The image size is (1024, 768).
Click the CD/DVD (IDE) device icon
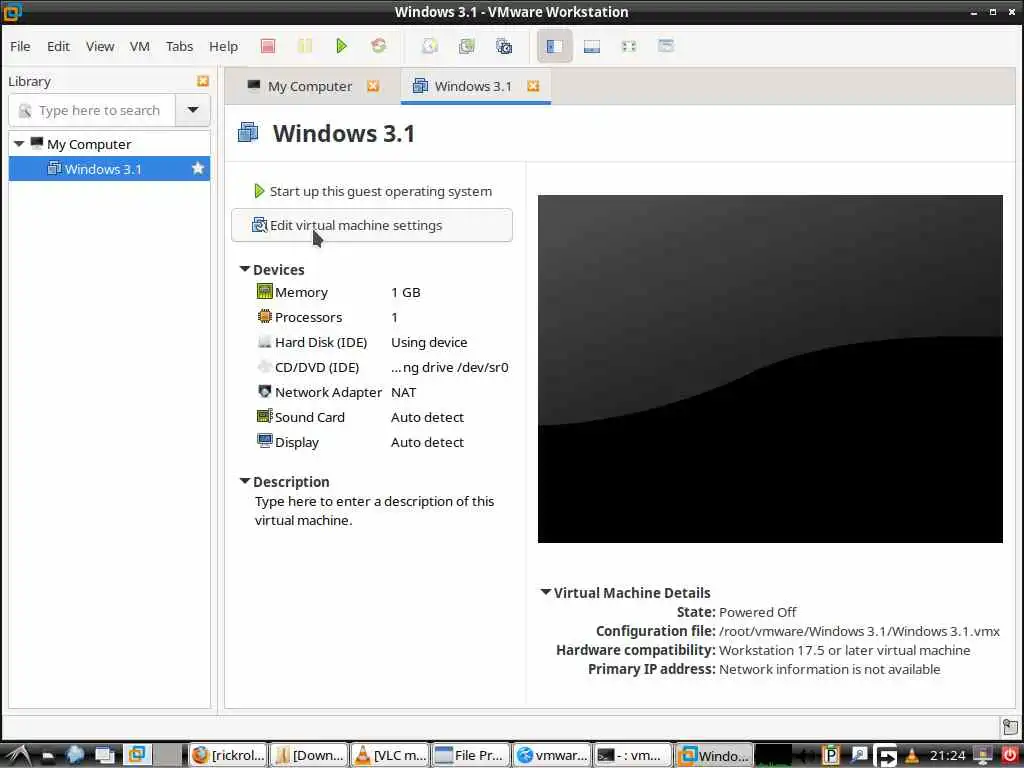pyautogui.click(x=264, y=366)
